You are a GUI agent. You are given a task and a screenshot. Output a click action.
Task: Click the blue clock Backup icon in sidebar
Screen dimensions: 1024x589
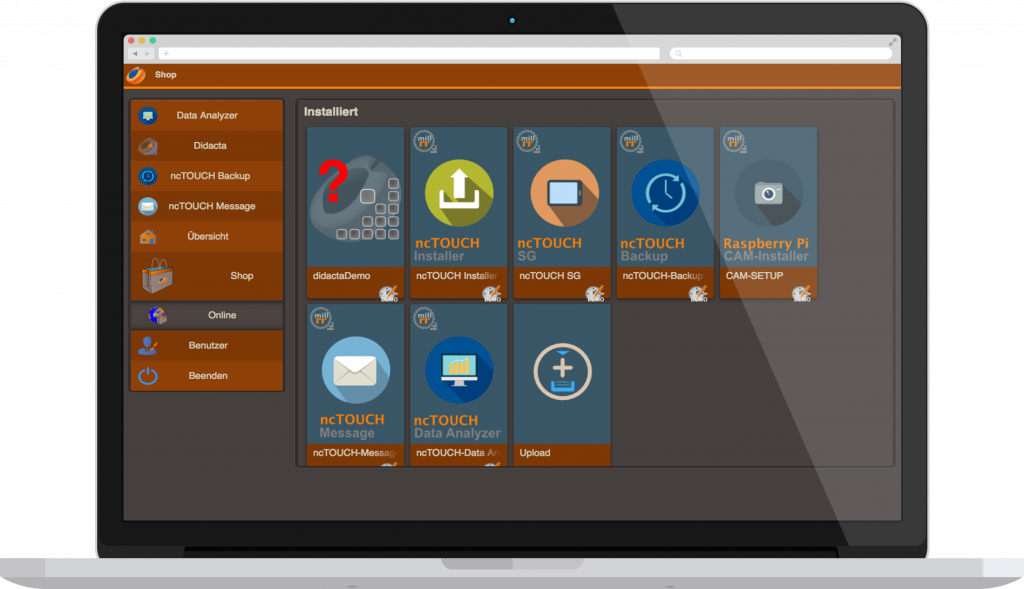(x=148, y=176)
